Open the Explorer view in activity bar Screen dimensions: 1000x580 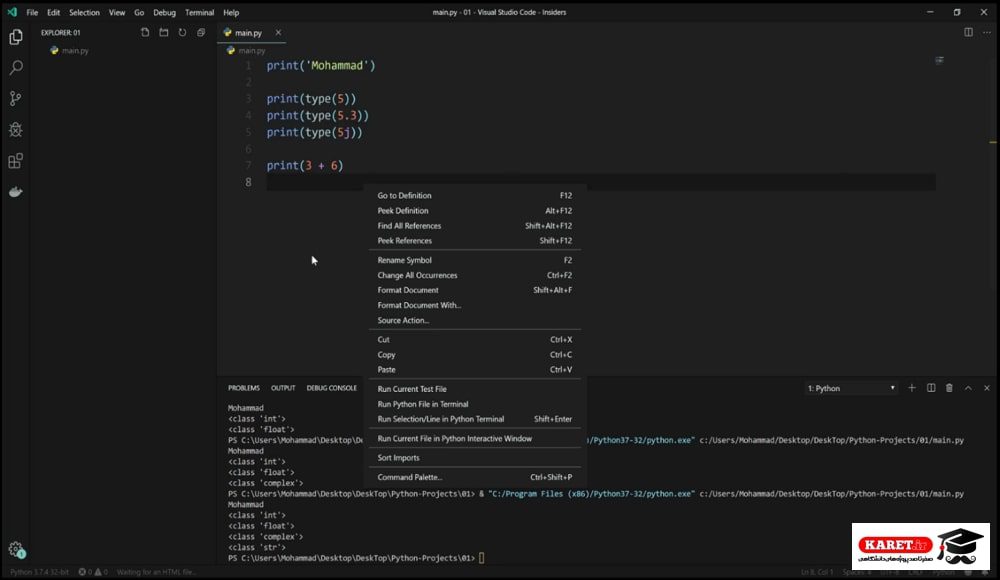(16, 37)
